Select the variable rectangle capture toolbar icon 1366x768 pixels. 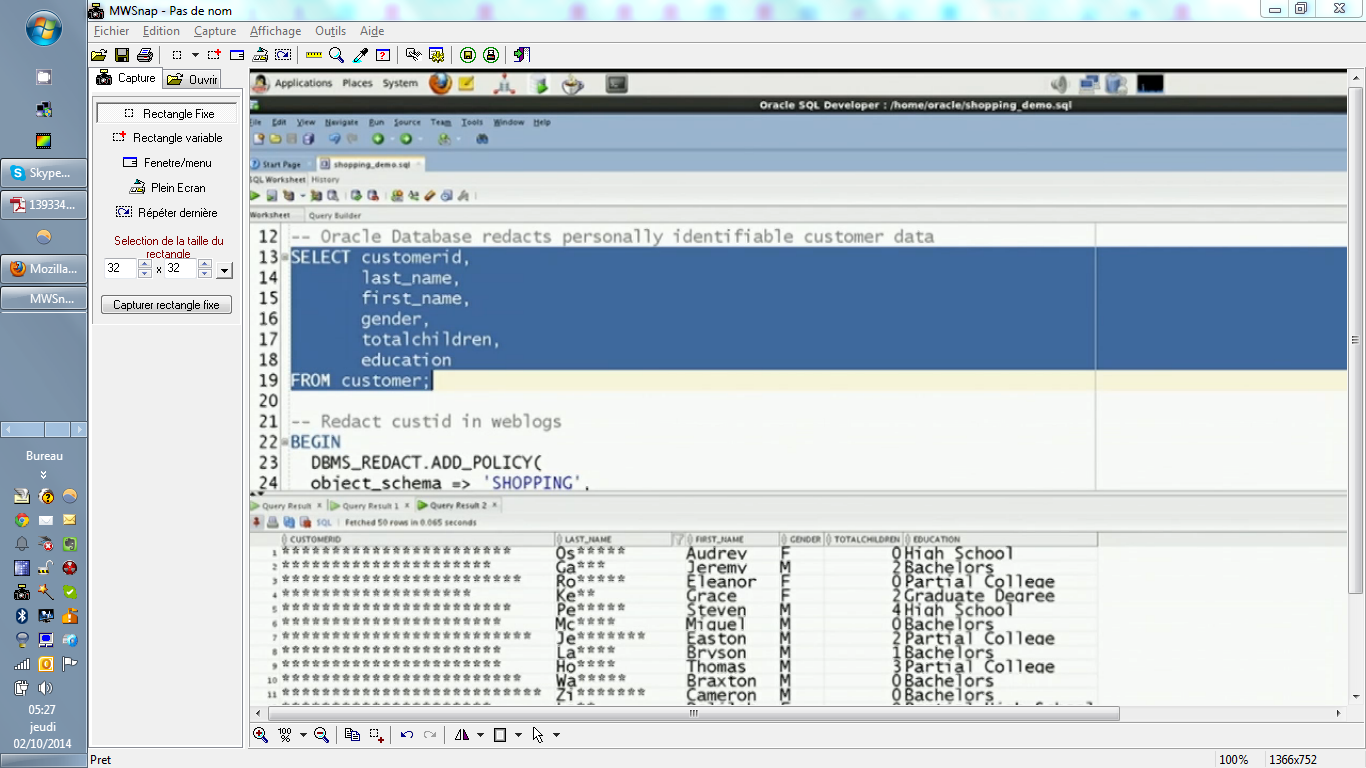(x=214, y=55)
